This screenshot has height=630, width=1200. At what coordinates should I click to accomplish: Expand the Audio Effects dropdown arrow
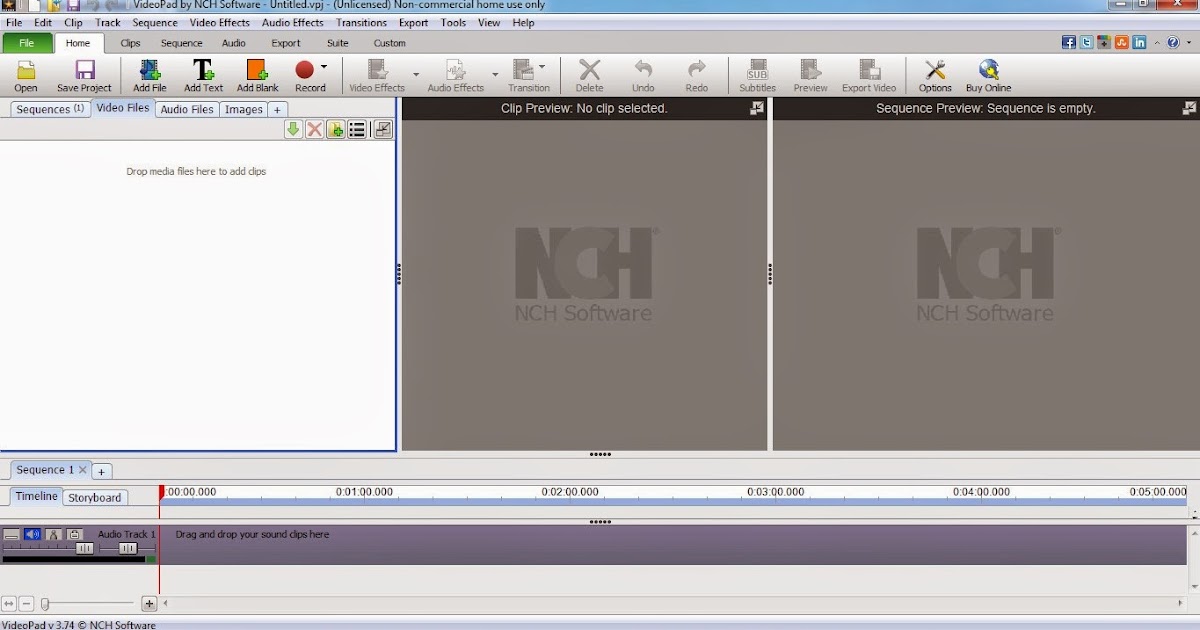(494, 74)
